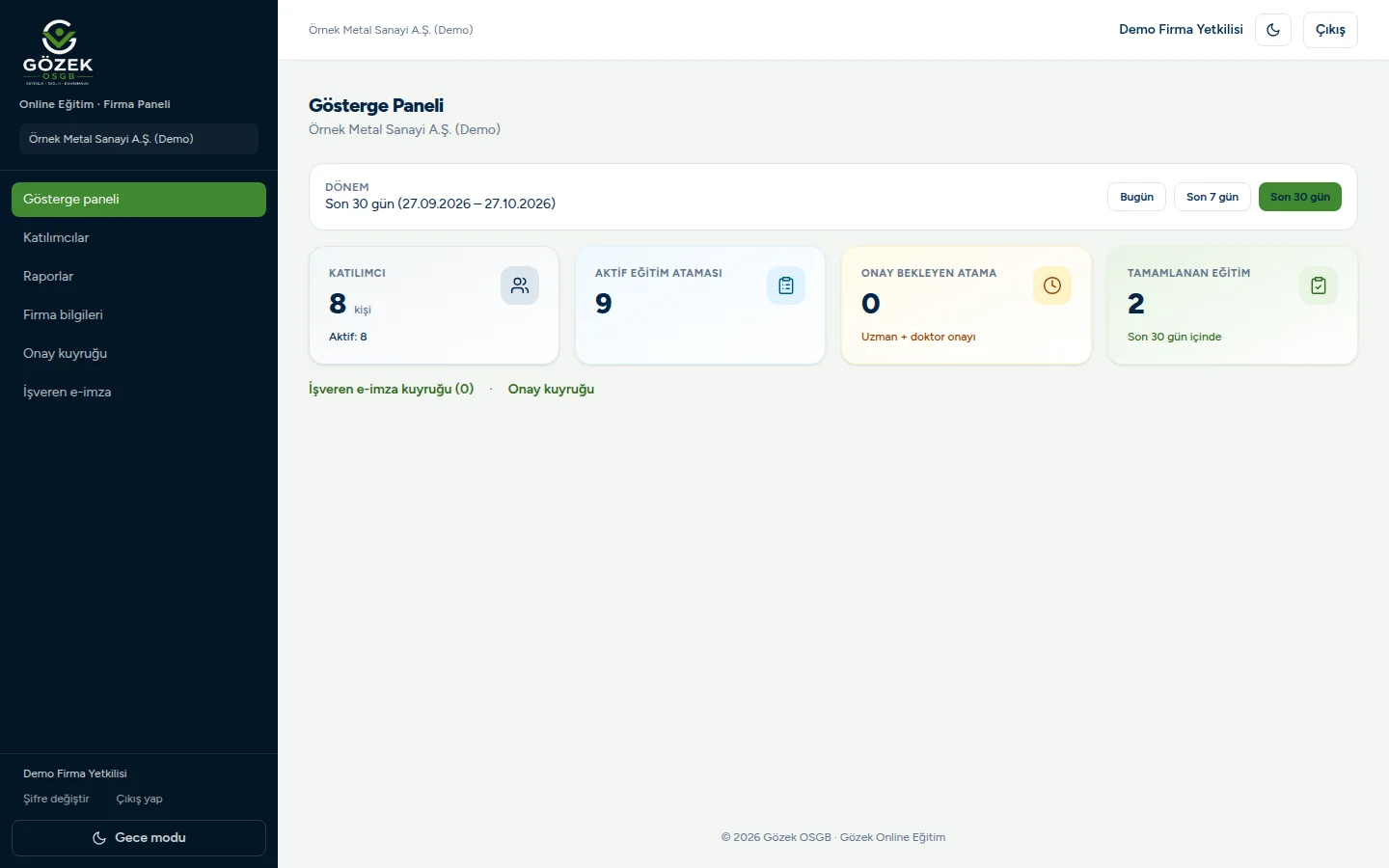
Task: Click the sidebar company selector field
Action: [139, 139]
